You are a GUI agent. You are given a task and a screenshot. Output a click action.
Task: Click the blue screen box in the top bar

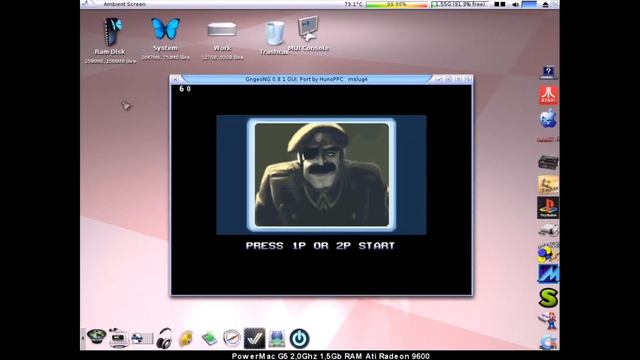[529, 4]
